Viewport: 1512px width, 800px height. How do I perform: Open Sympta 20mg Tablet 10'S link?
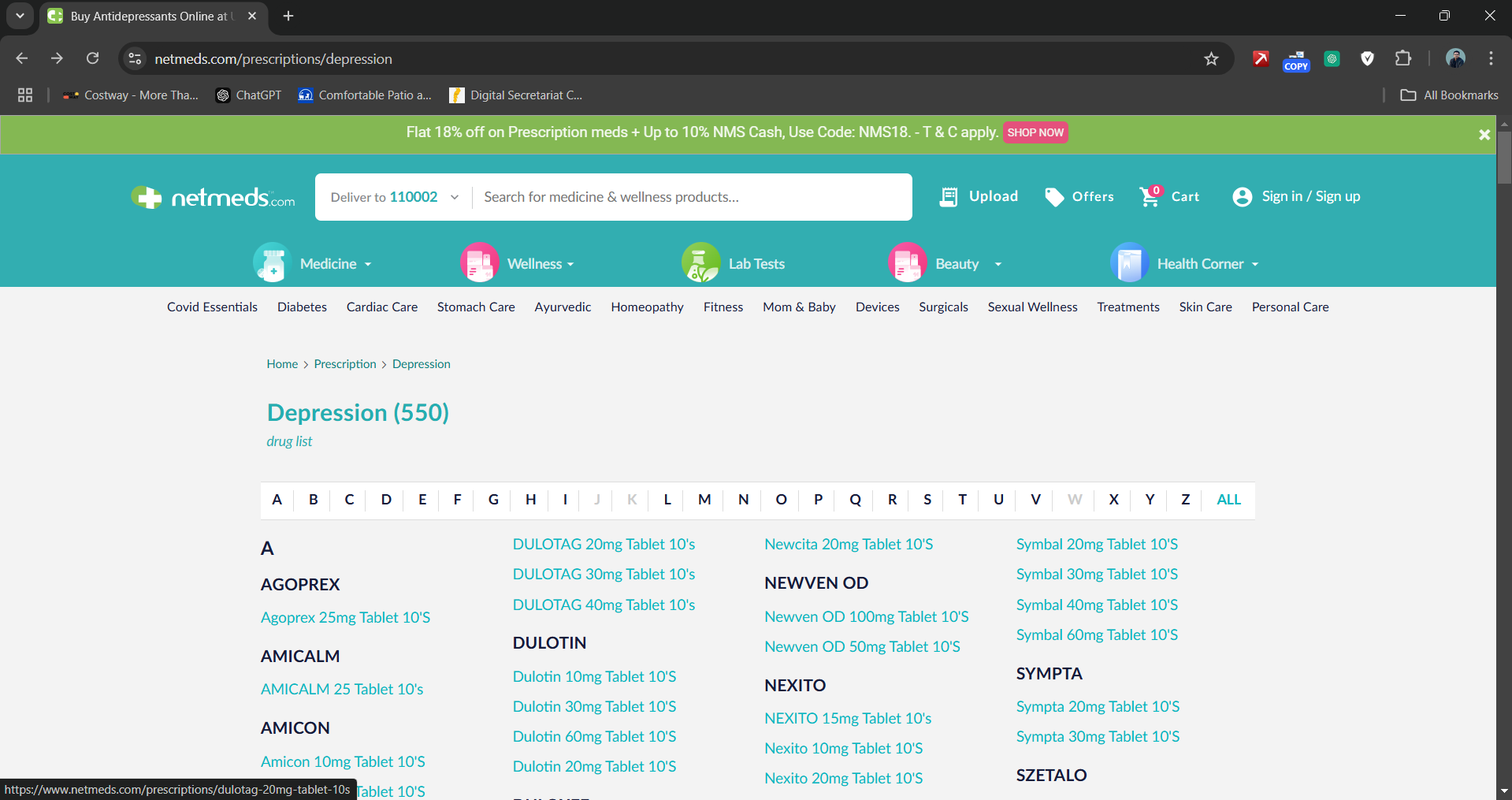pos(1098,706)
